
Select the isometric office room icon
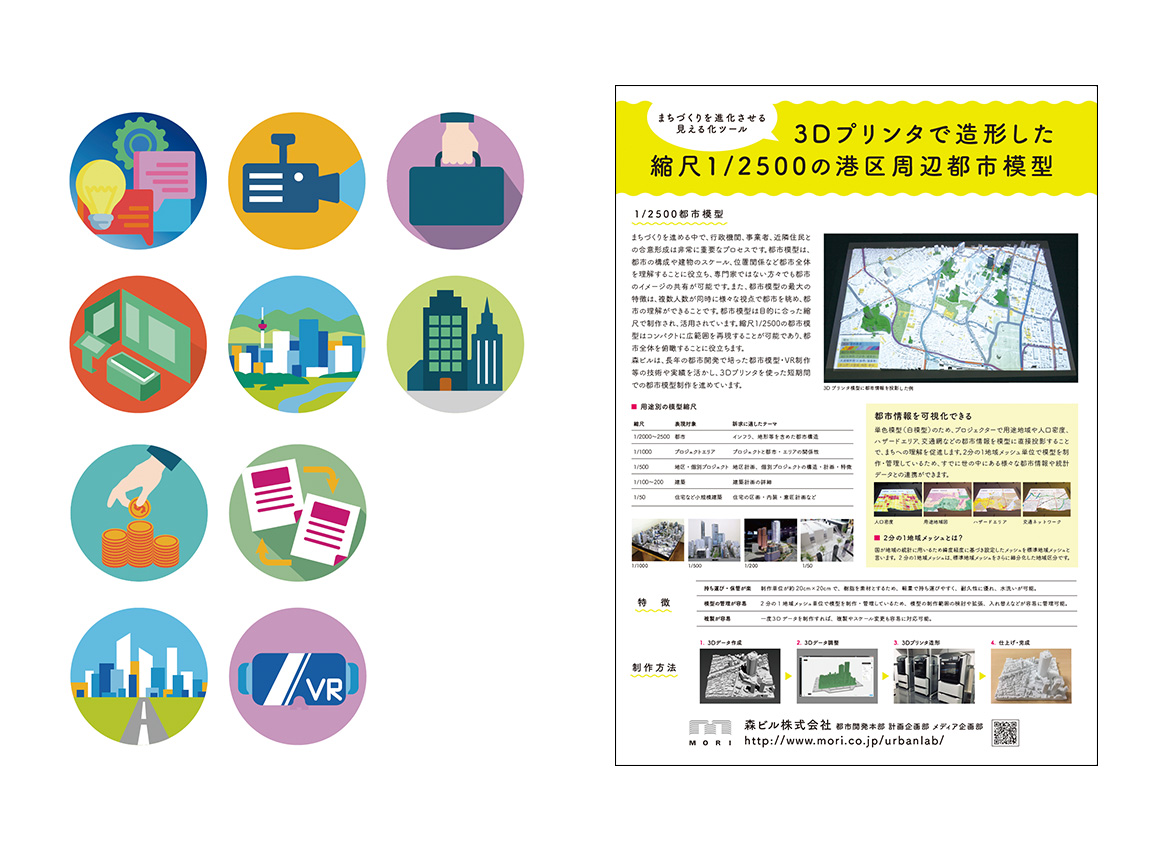(x=139, y=344)
